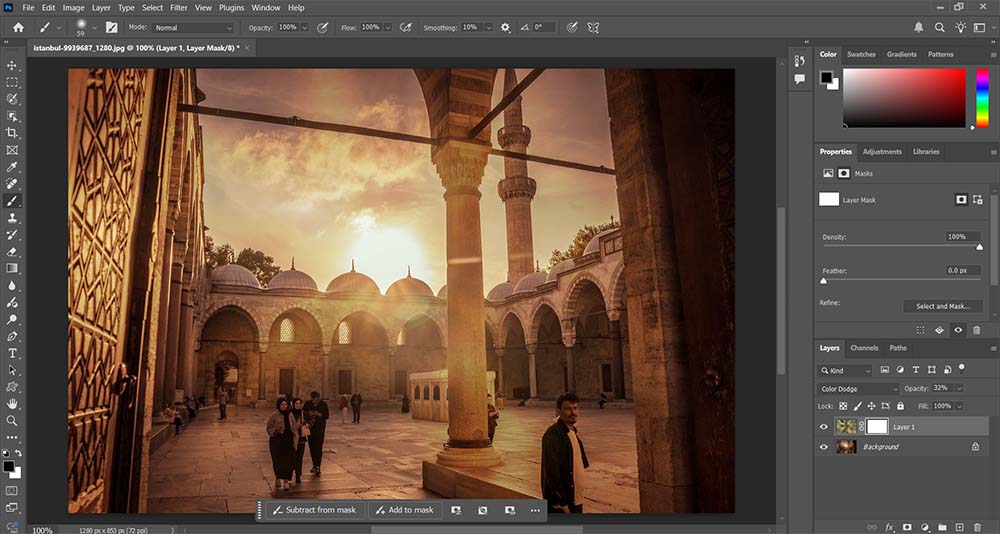This screenshot has height=534, width=1000.
Task: Toggle lock all for layer
Action: (900, 406)
